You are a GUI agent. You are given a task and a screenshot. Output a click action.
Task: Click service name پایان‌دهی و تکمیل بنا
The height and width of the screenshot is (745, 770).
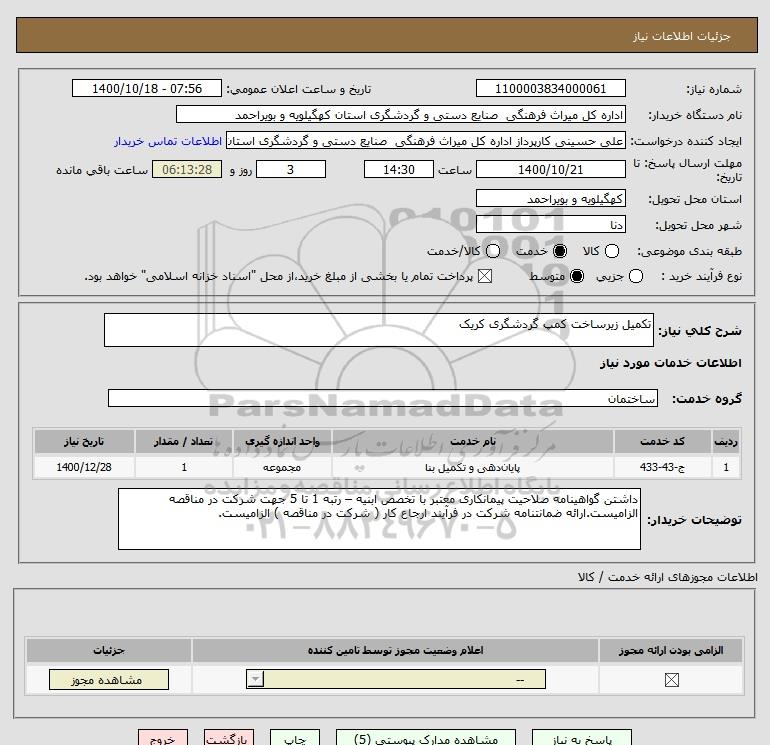[x=472, y=467]
